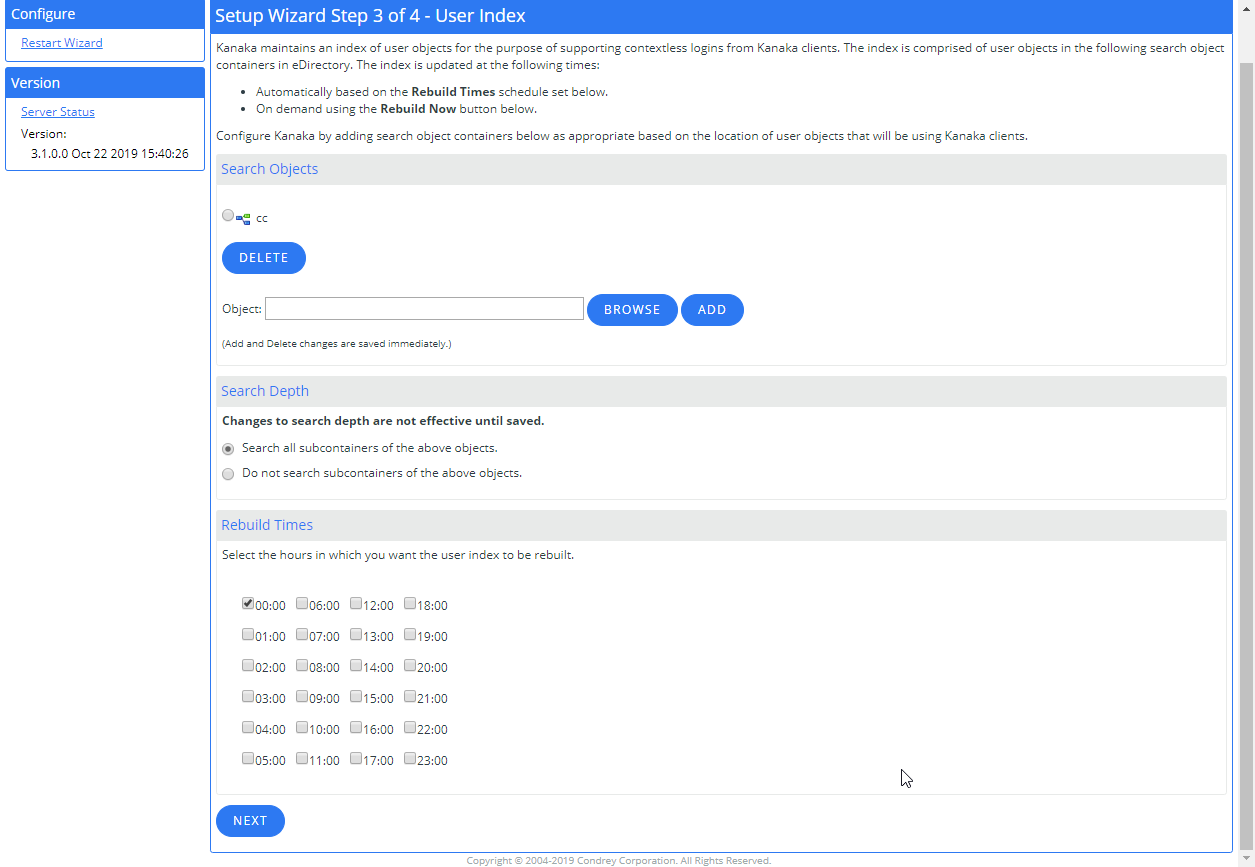Click the Rebuild Times section header
The height and width of the screenshot is (867, 1255).
[x=721, y=525]
